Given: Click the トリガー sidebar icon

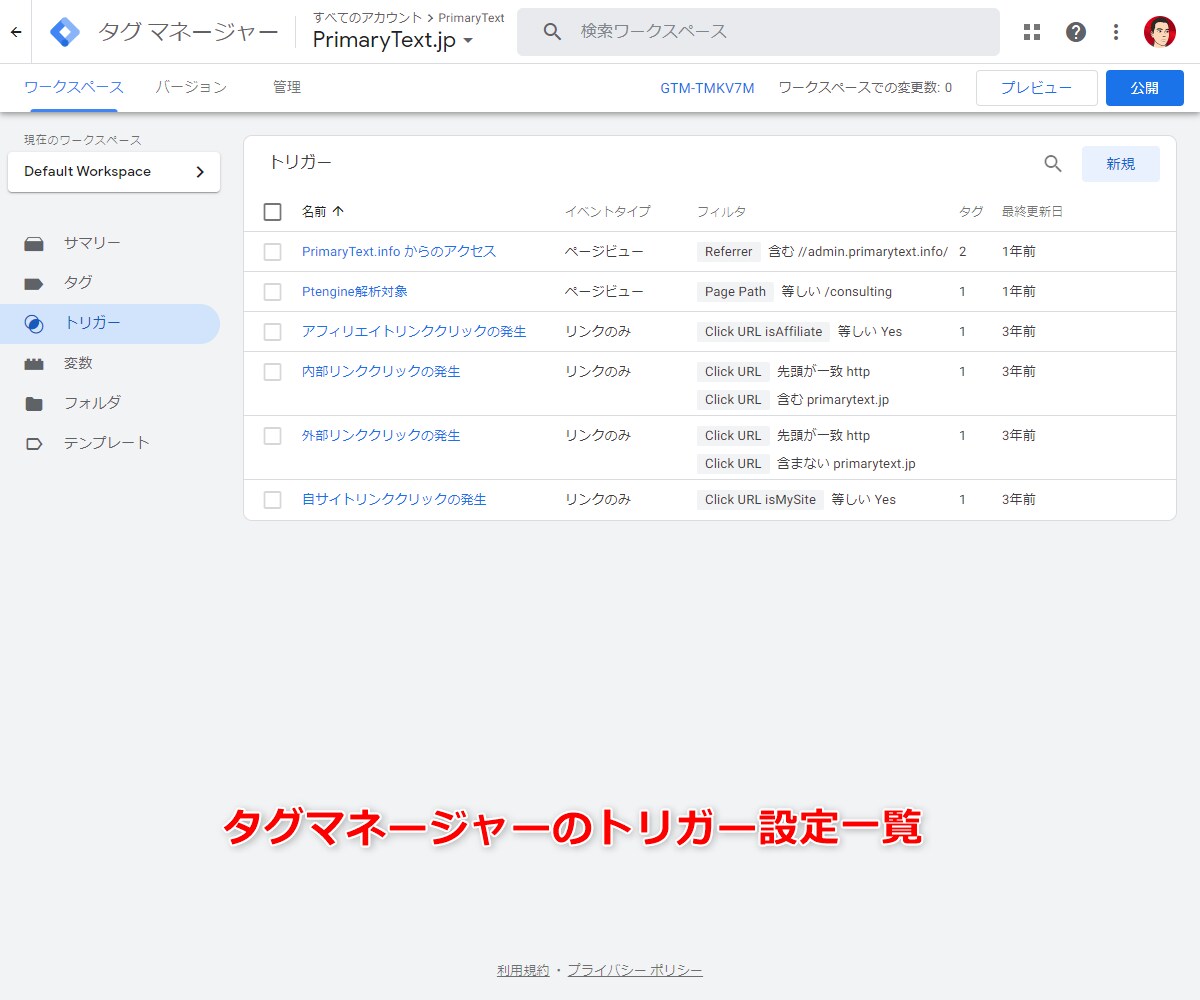Looking at the screenshot, I should pos(34,323).
